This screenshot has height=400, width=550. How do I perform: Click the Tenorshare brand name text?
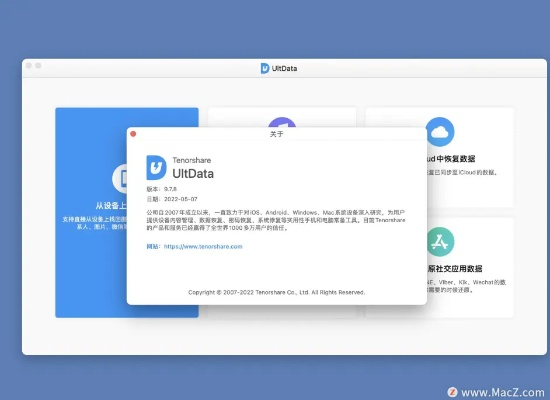click(192, 160)
